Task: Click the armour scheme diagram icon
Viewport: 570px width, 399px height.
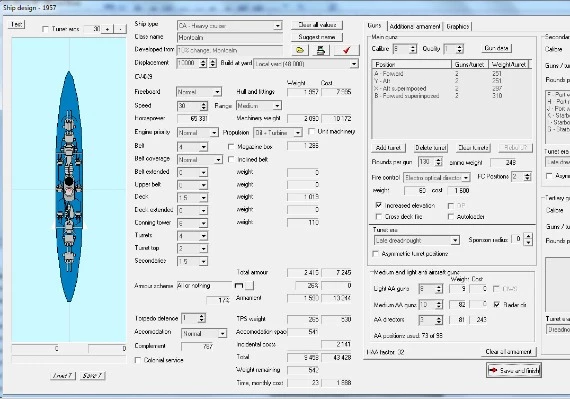Action: click(x=239, y=286)
